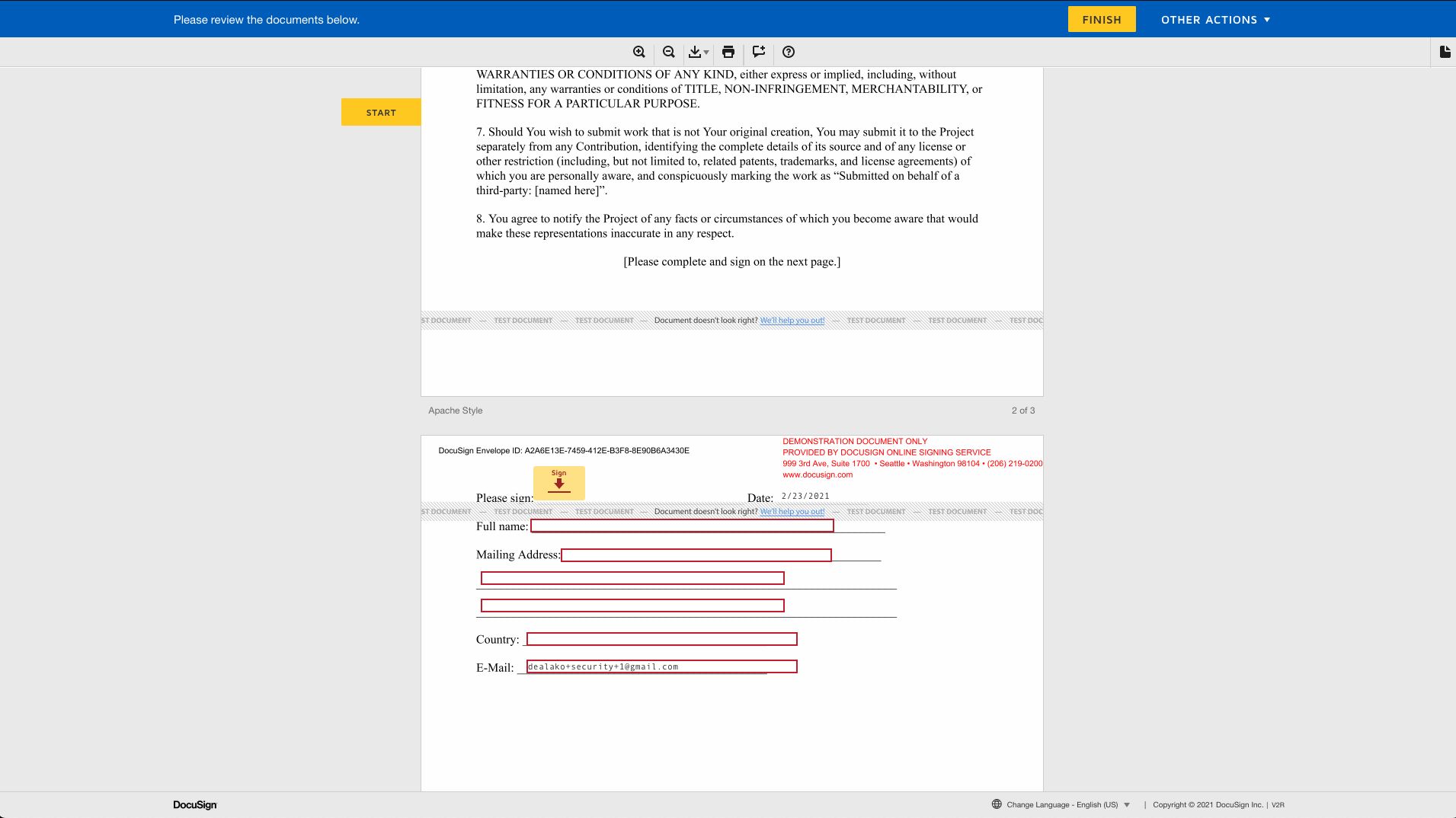Click the E-Mail field with dealako address
The height and width of the screenshot is (818, 1456).
pos(662,666)
